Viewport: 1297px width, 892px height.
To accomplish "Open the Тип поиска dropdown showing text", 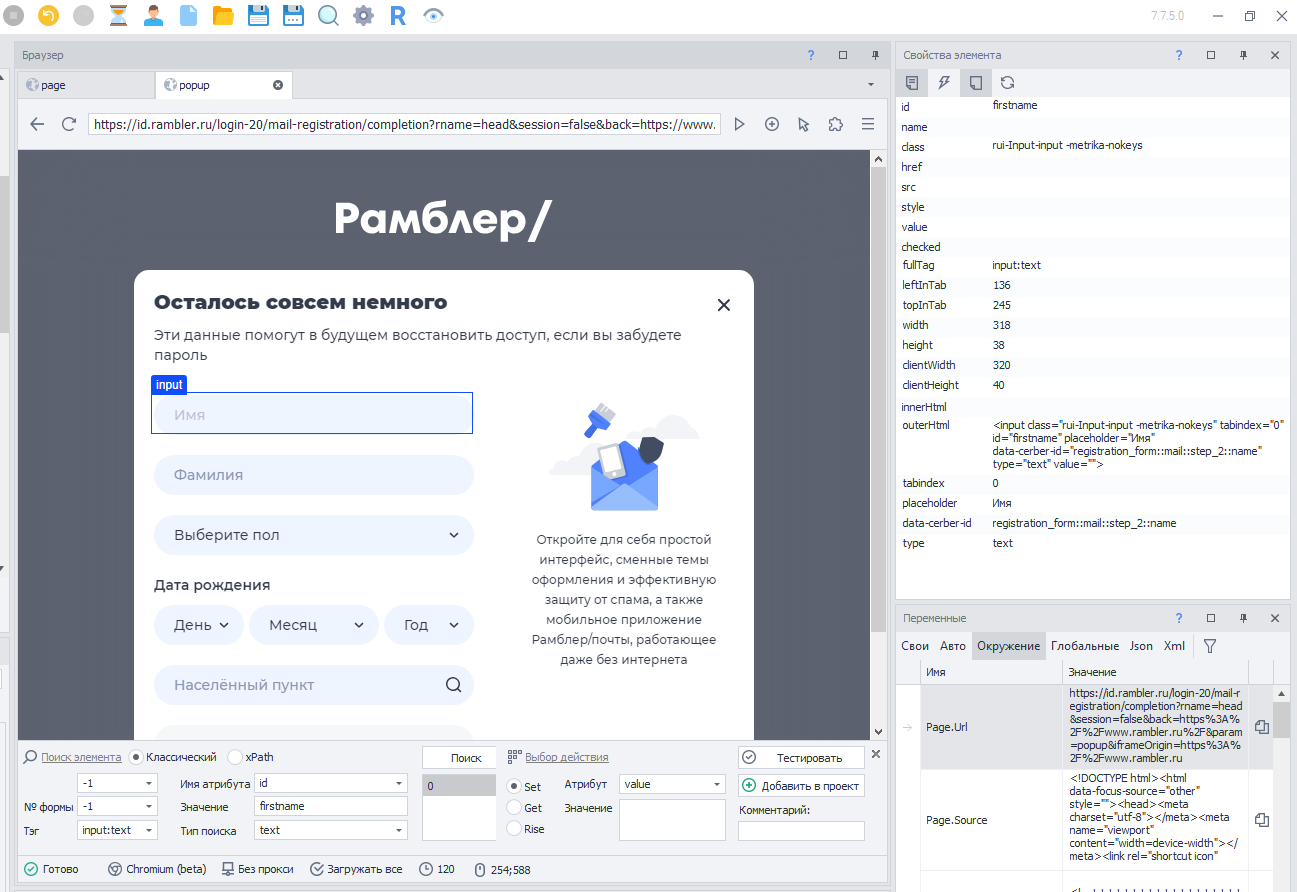I will [x=332, y=830].
